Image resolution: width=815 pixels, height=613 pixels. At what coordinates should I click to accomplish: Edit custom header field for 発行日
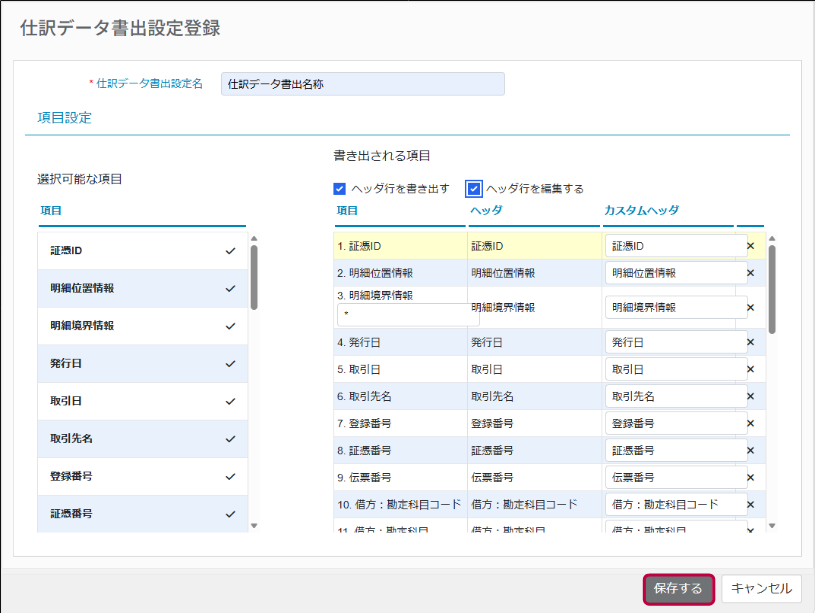[x=676, y=342]
